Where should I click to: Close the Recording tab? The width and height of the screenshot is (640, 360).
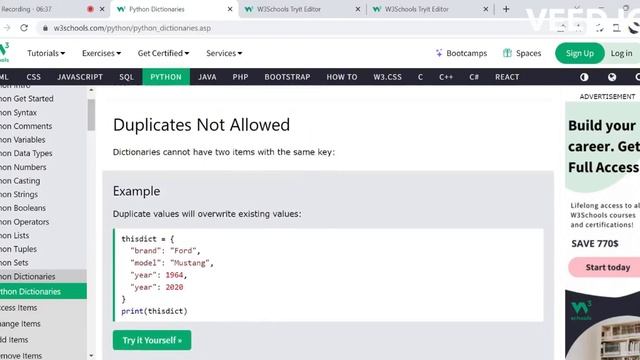click(x=102, y=9)
